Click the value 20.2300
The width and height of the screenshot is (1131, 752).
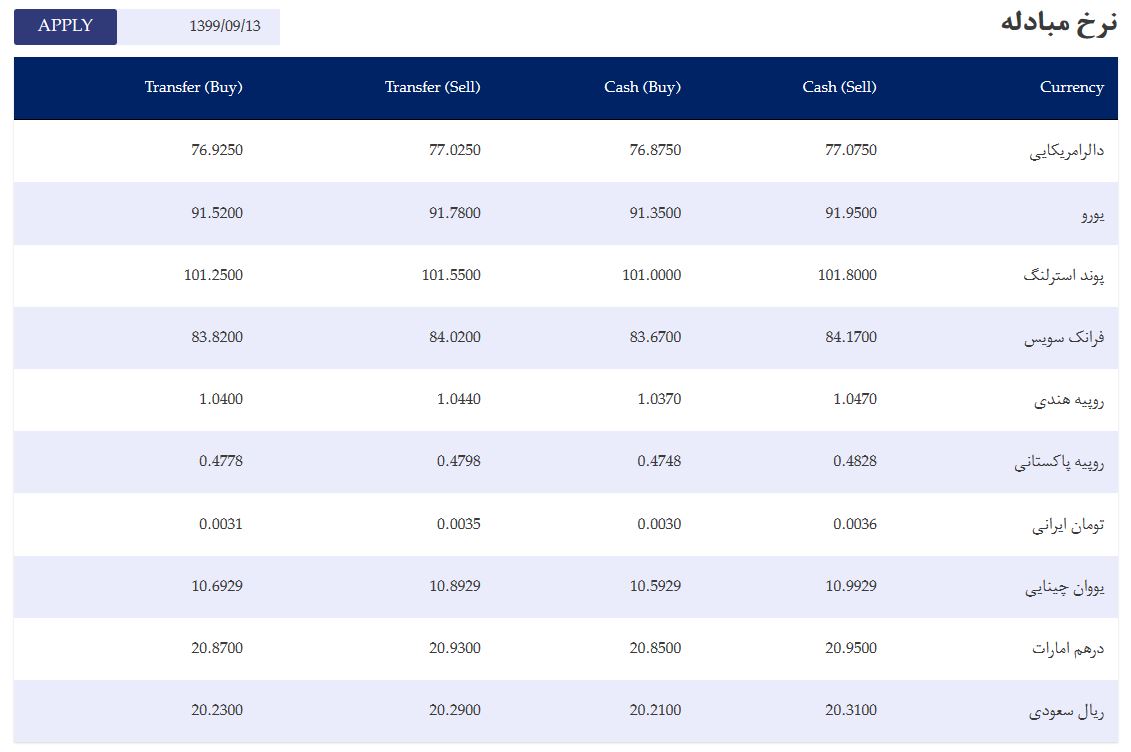coord(217,710)
